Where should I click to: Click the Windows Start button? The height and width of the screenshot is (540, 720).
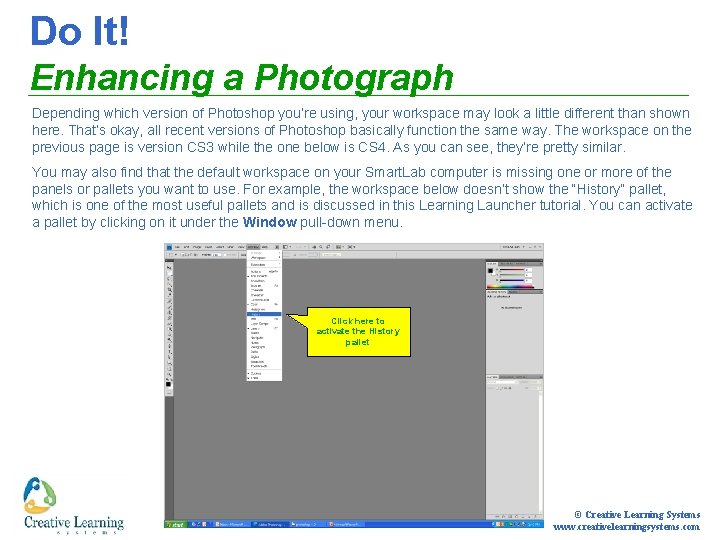[x=175, y=523]
